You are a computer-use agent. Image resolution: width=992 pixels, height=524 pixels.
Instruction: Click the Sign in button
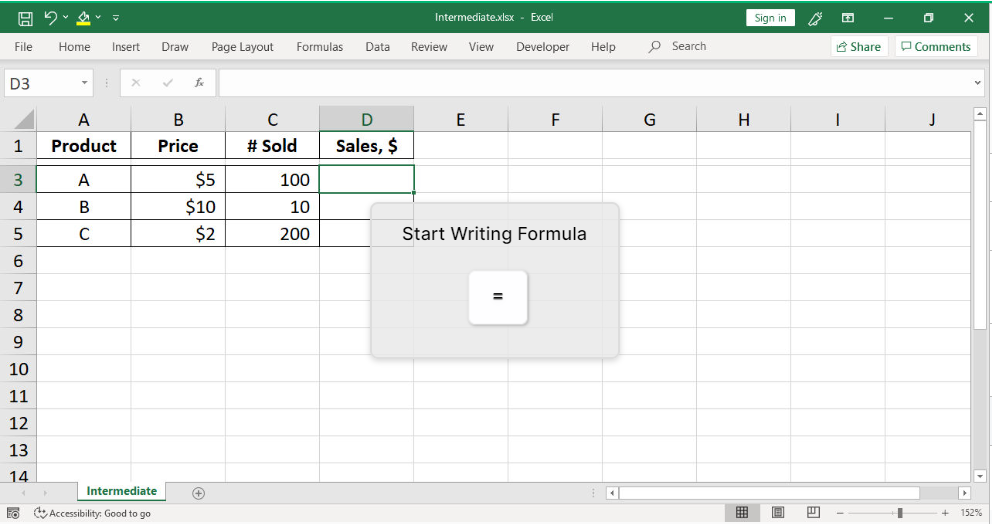click(770, 18)
